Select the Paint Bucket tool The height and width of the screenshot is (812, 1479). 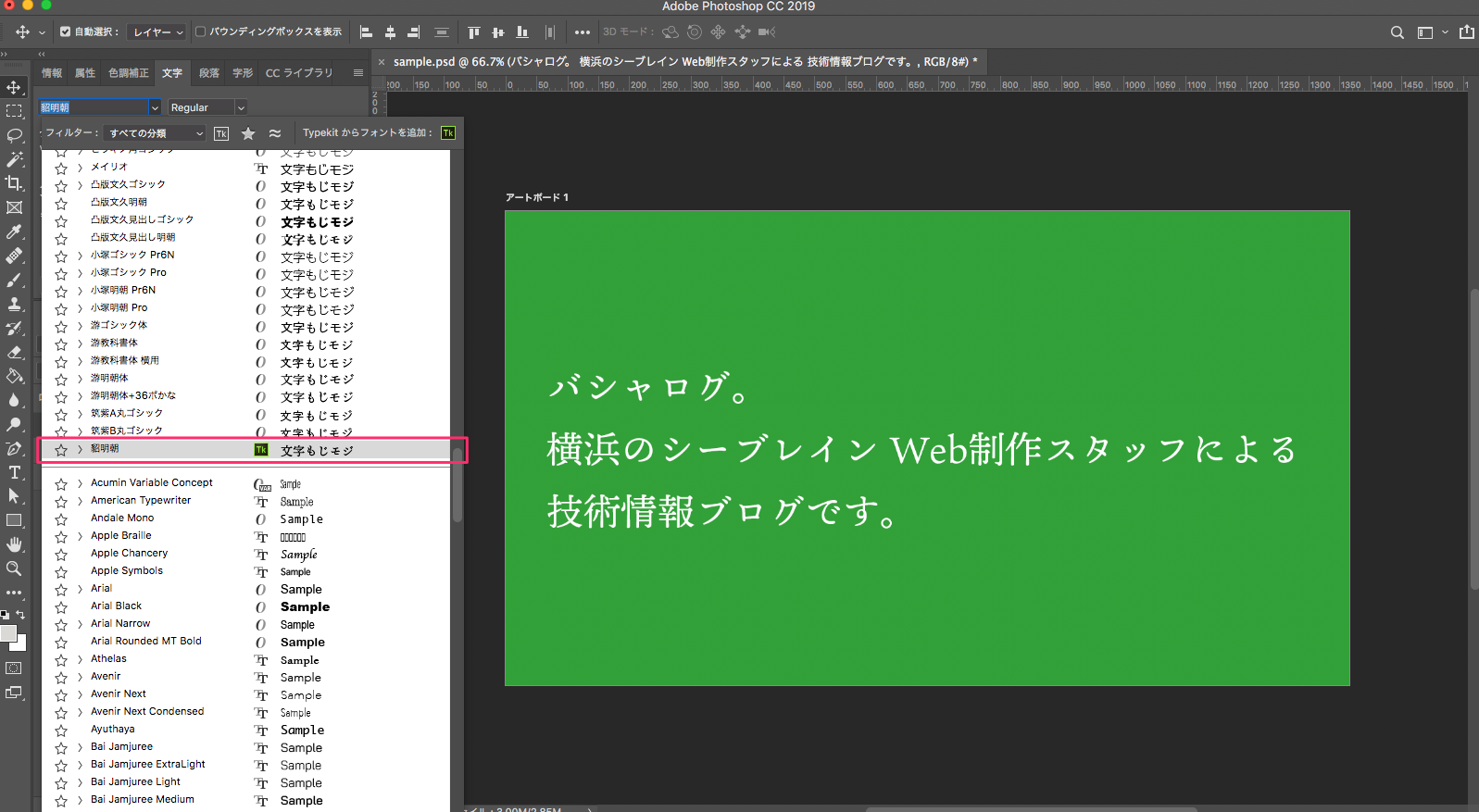pos(14,376)
